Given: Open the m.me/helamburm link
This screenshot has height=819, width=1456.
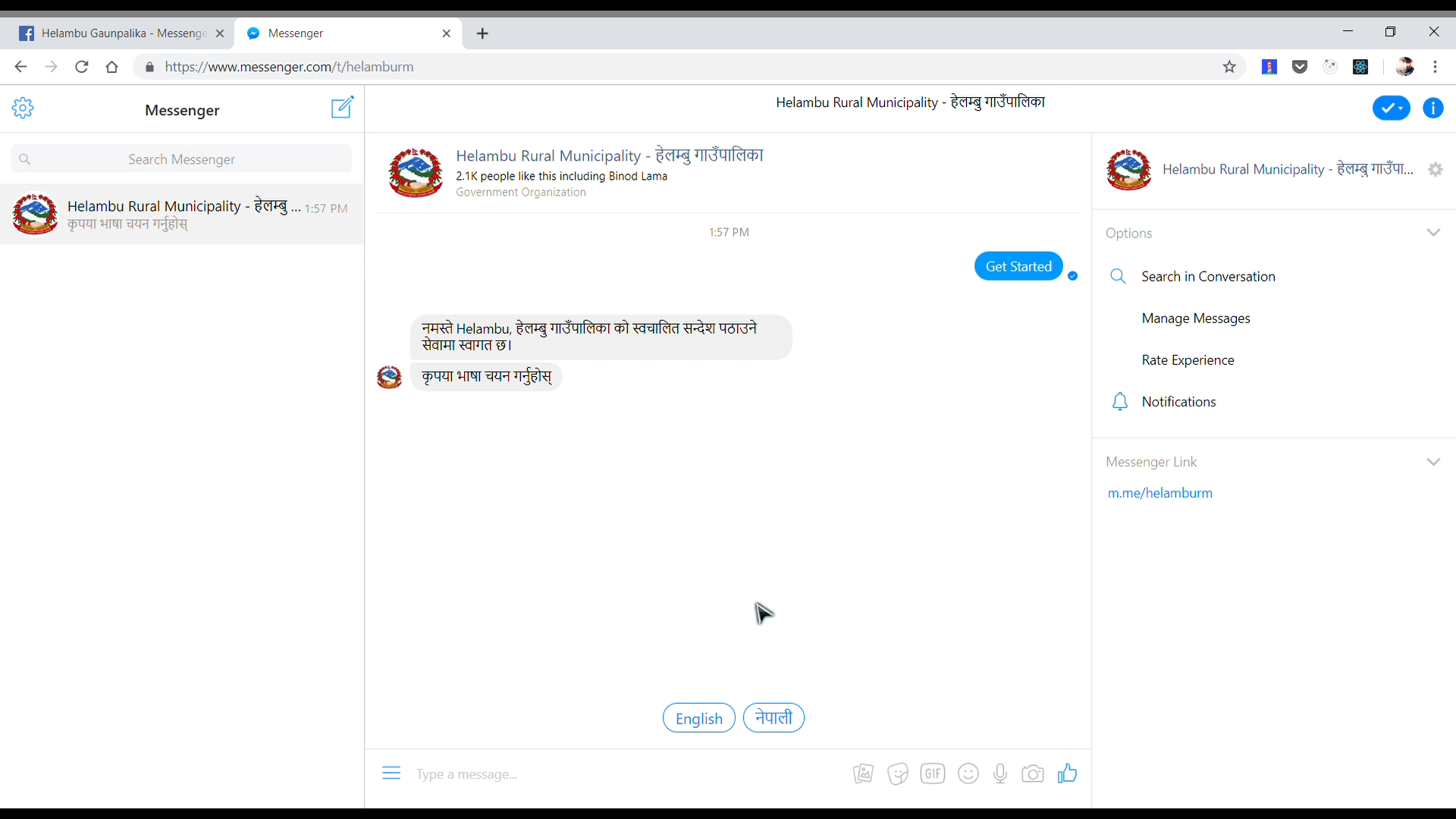Looking at the screenshot, I should [x=1159, y=493].
